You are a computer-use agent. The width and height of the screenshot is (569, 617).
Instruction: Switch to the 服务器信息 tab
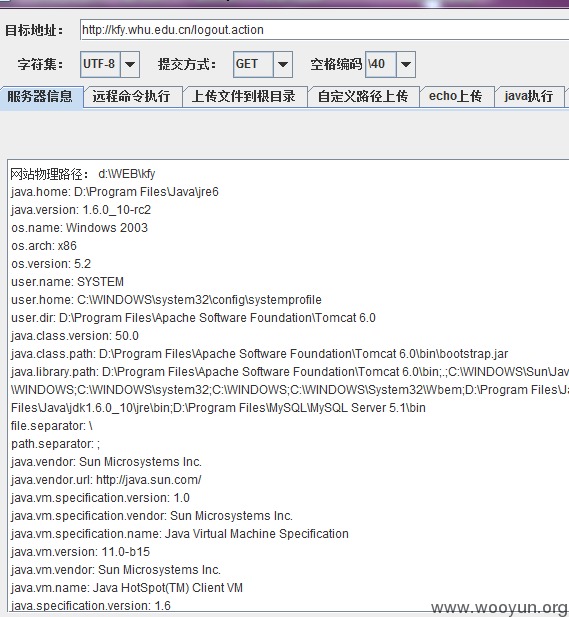coord(40,96)
